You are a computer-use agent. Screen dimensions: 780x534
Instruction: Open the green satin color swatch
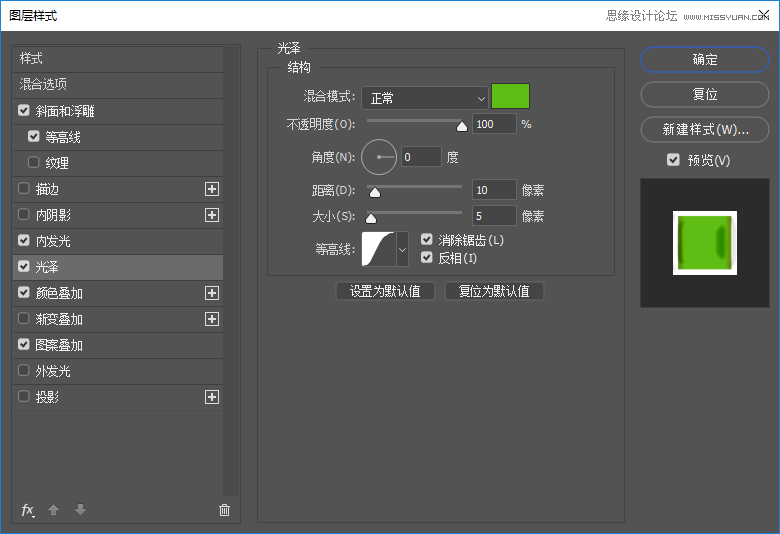tap(510, 96)
